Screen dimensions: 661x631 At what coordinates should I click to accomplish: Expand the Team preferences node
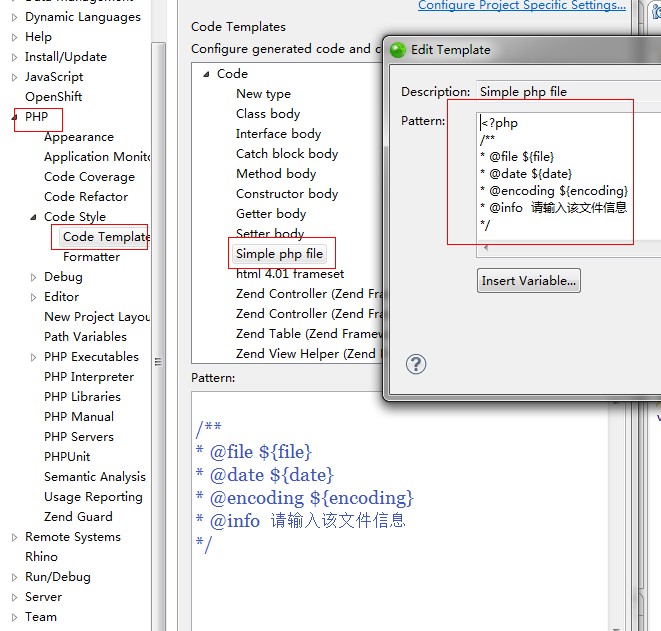tap(14, 617)
